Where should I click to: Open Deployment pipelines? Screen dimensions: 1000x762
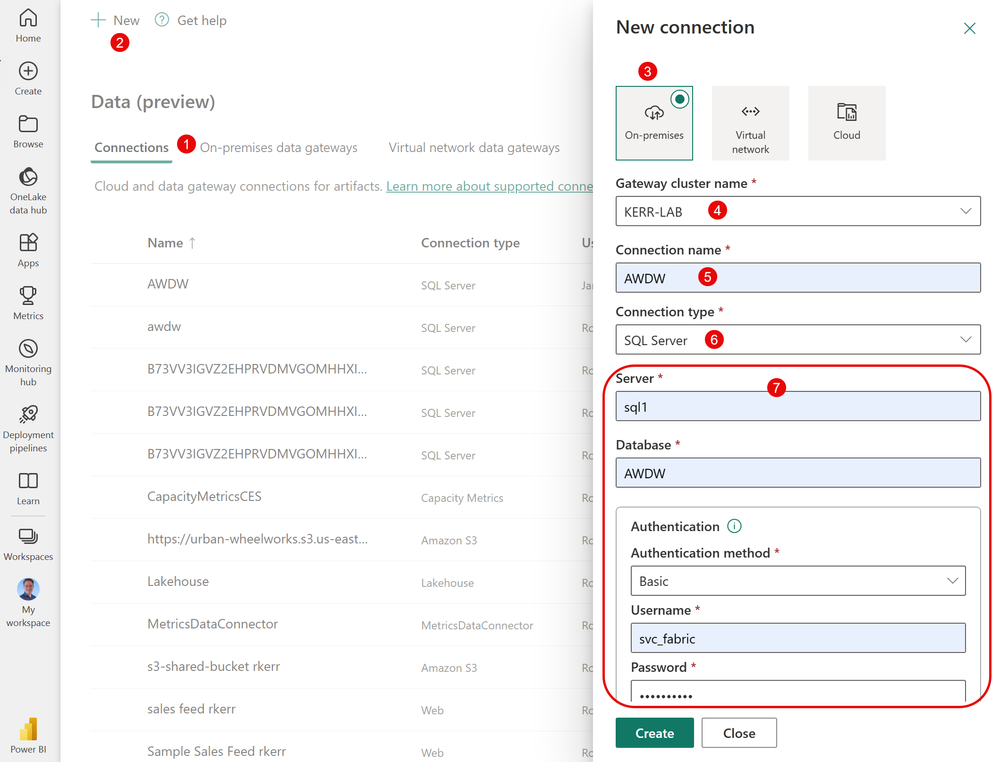click(28, 422)
